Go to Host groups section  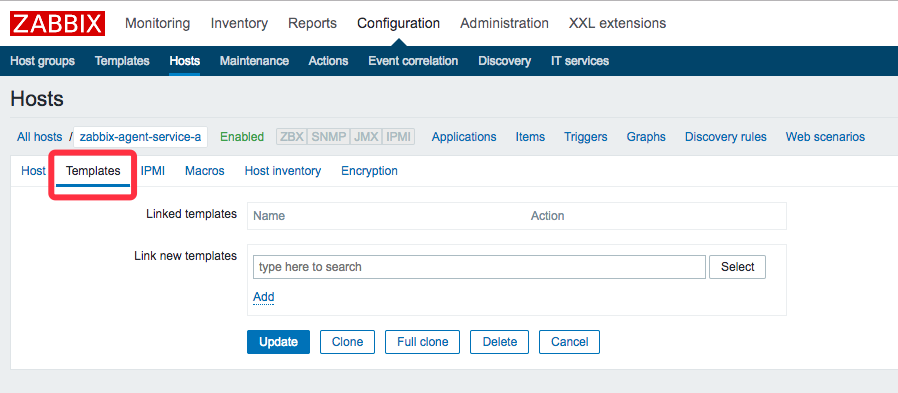coord(42,61)
